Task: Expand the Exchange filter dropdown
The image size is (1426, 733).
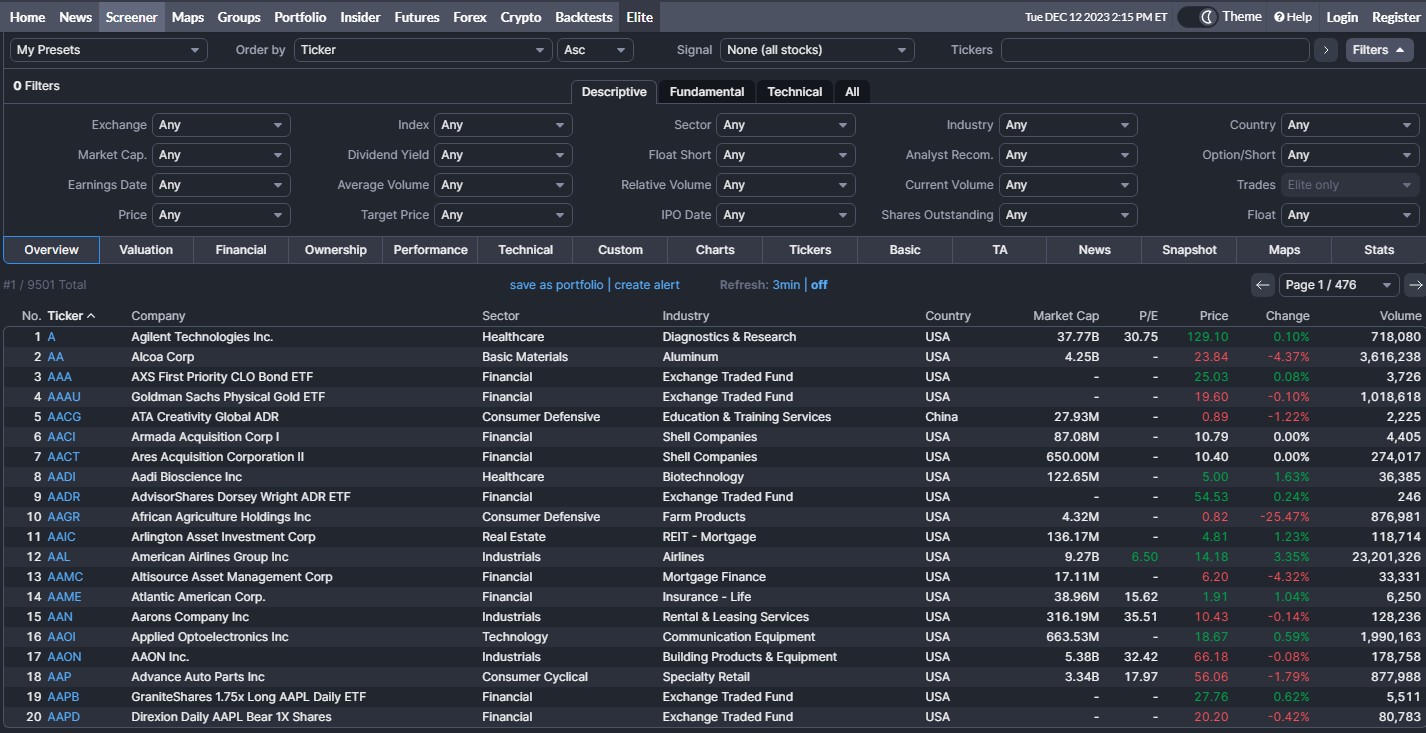Action: point(221,125)
